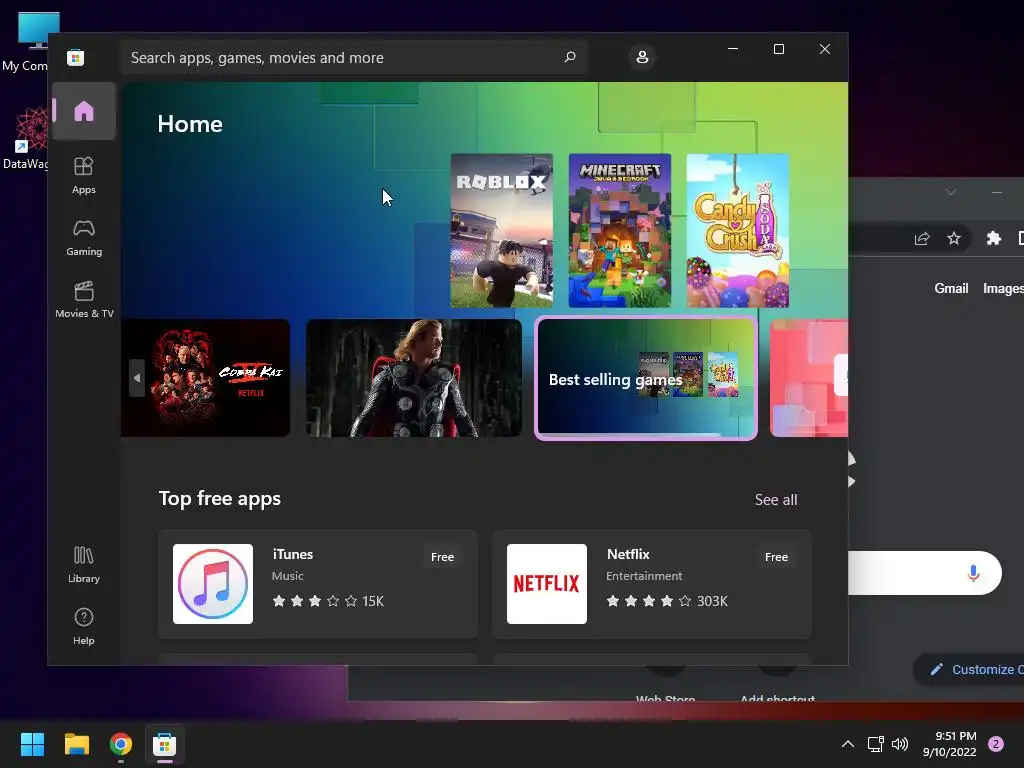Open the Windows Start menu

(32, 744)
